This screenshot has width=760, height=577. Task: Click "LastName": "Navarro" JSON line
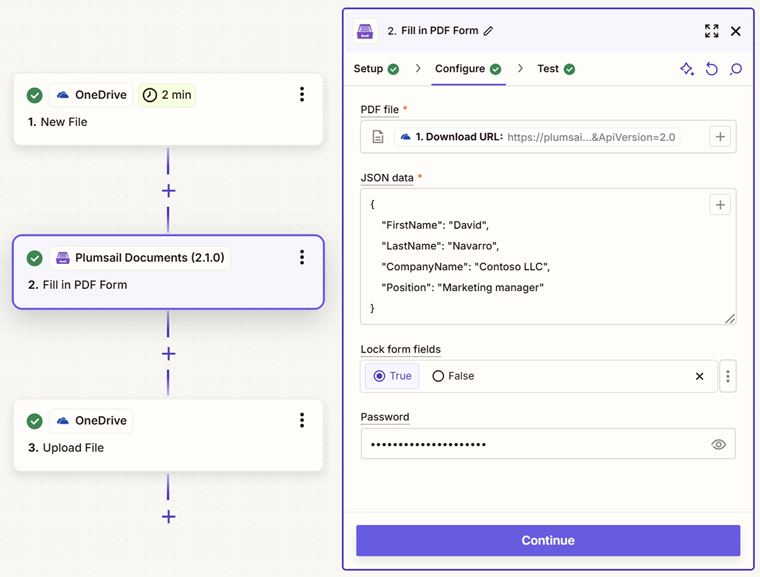440,246
